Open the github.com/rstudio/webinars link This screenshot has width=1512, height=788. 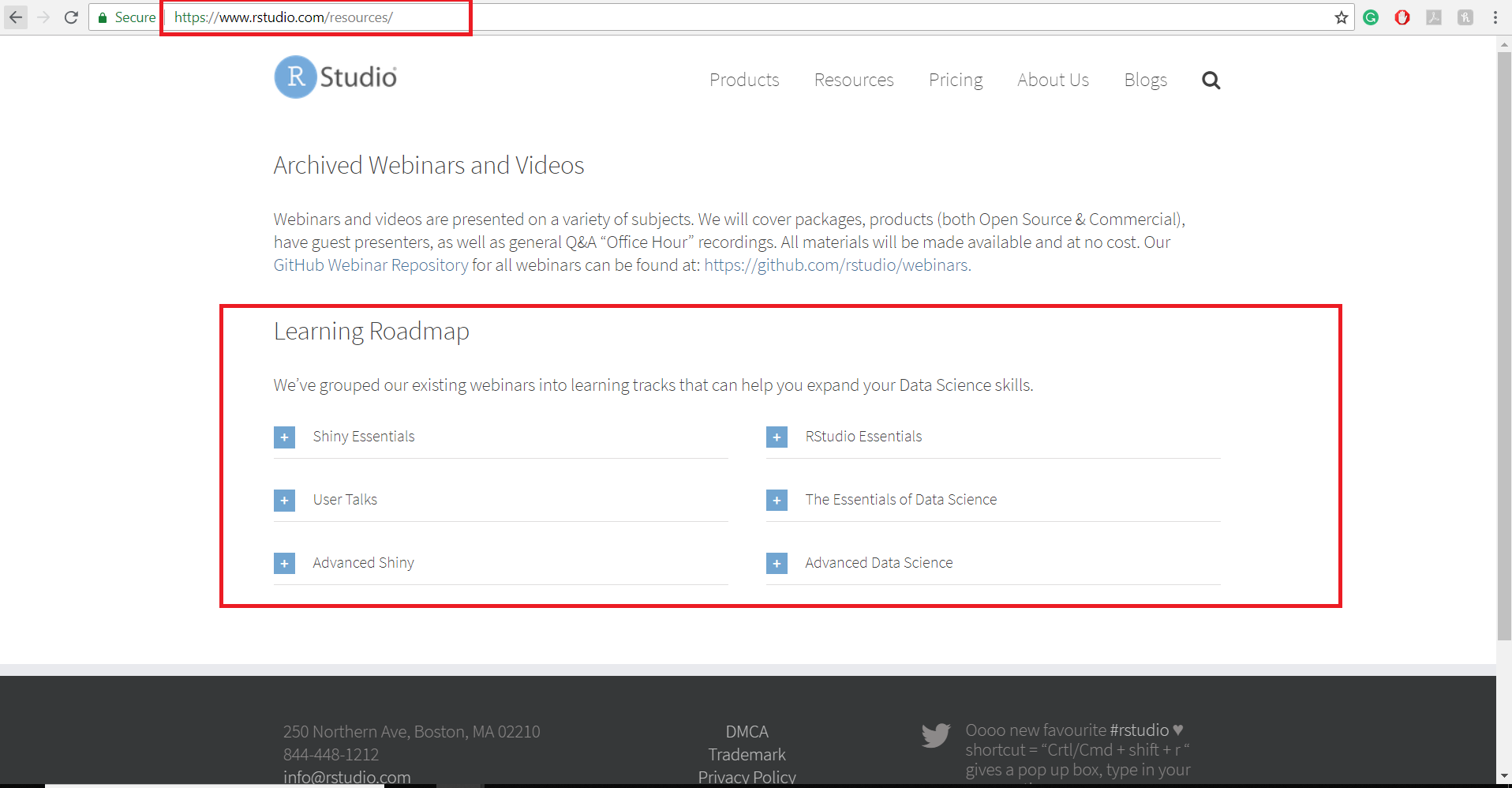click(x=836, y=265)
